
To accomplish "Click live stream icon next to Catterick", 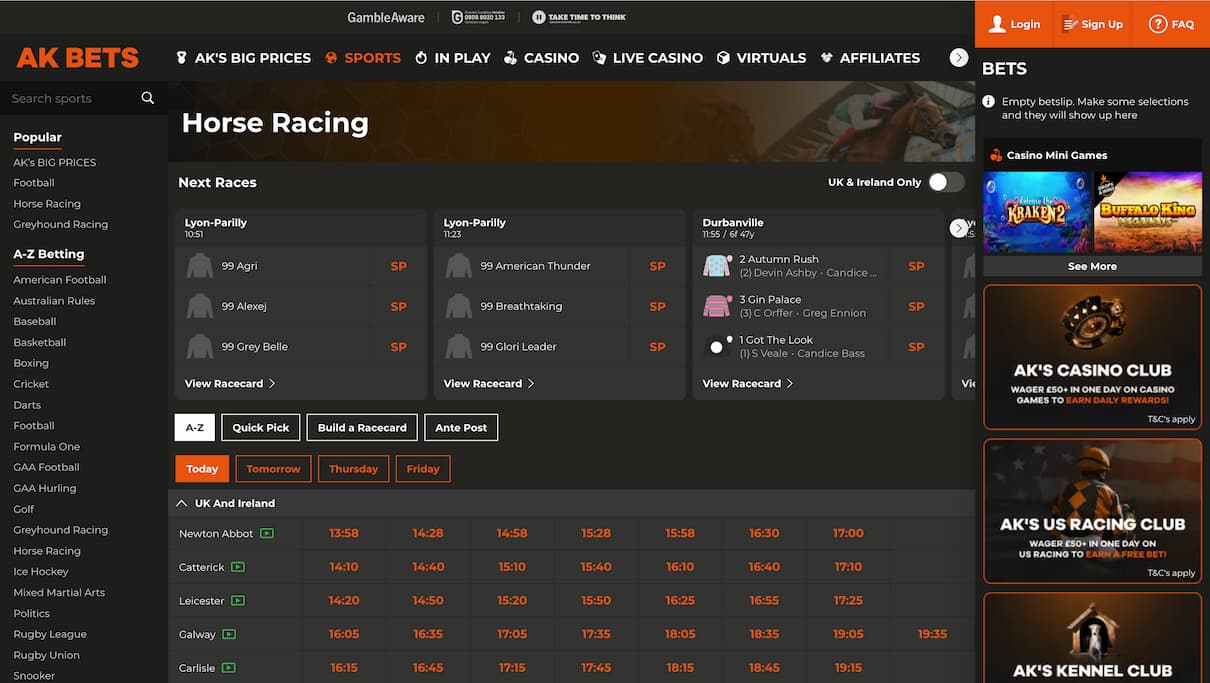I will tap(238, 567).
